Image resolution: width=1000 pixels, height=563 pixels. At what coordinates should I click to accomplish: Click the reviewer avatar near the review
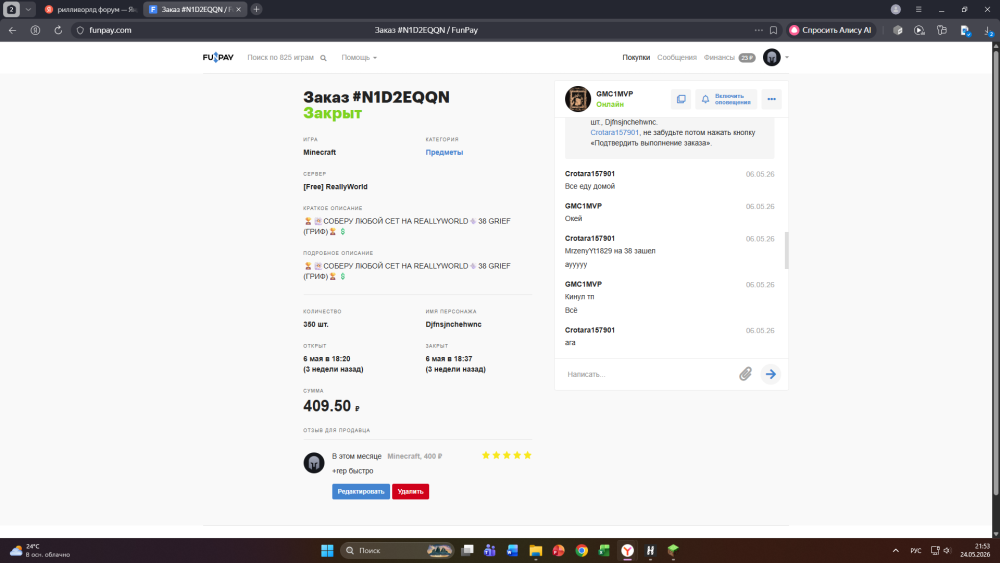tap(313, 462)
